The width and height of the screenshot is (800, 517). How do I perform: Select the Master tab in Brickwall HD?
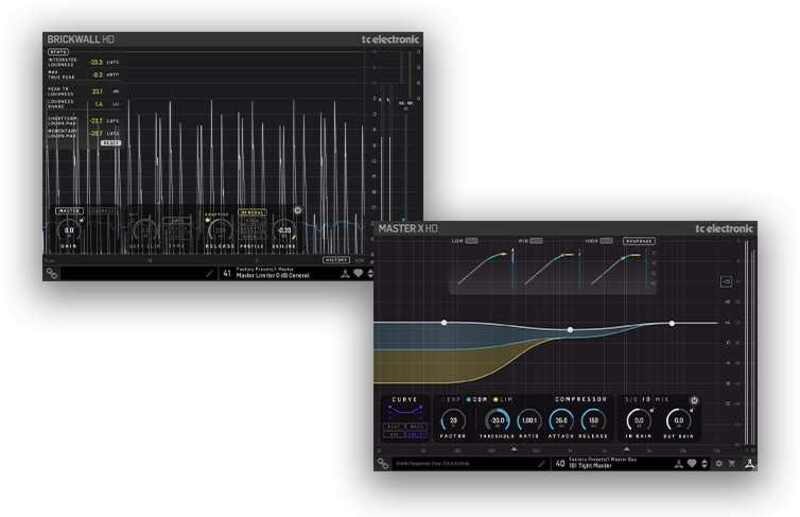(69, 210)
